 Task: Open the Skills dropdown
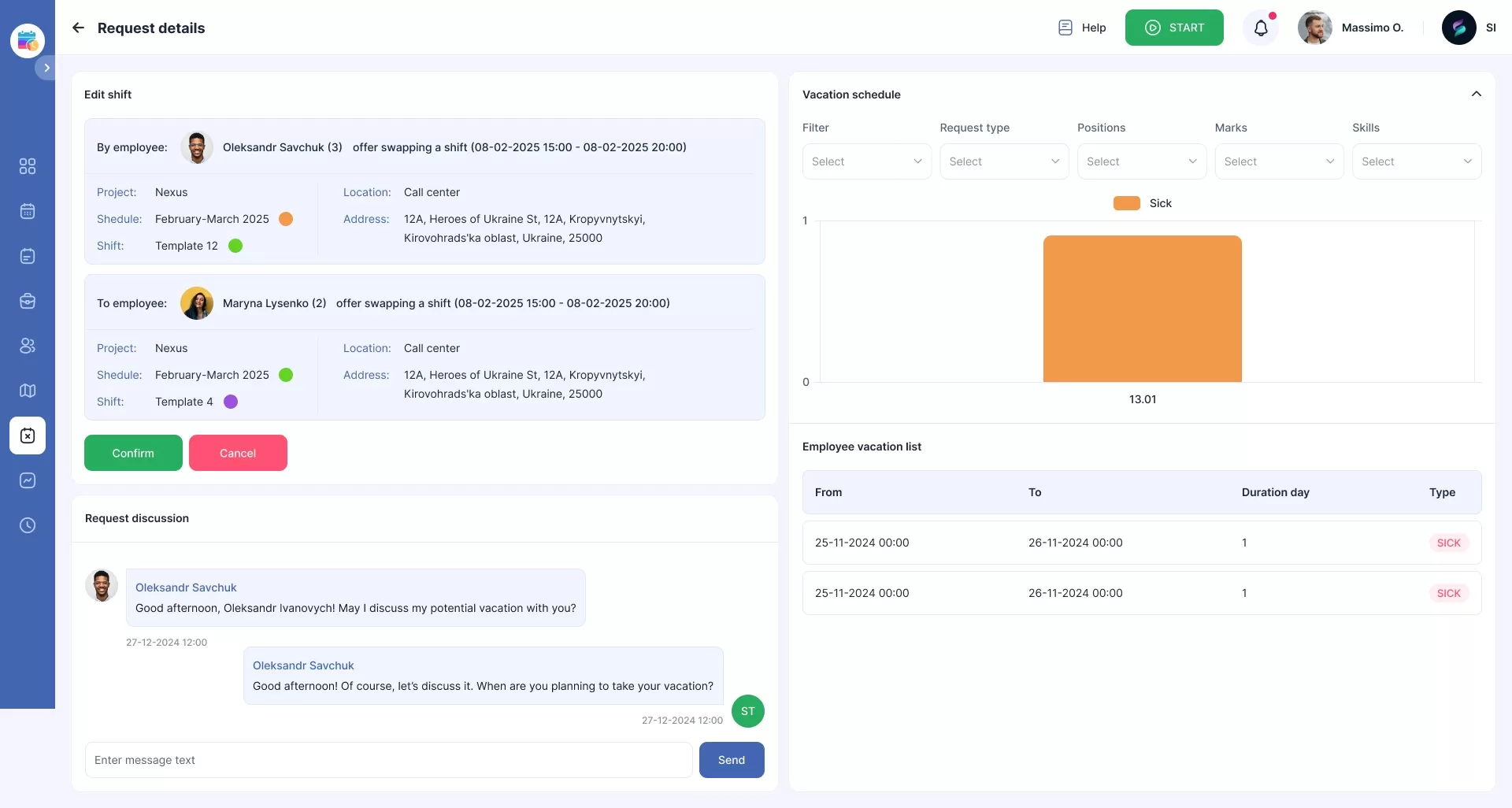[1416, 161]
